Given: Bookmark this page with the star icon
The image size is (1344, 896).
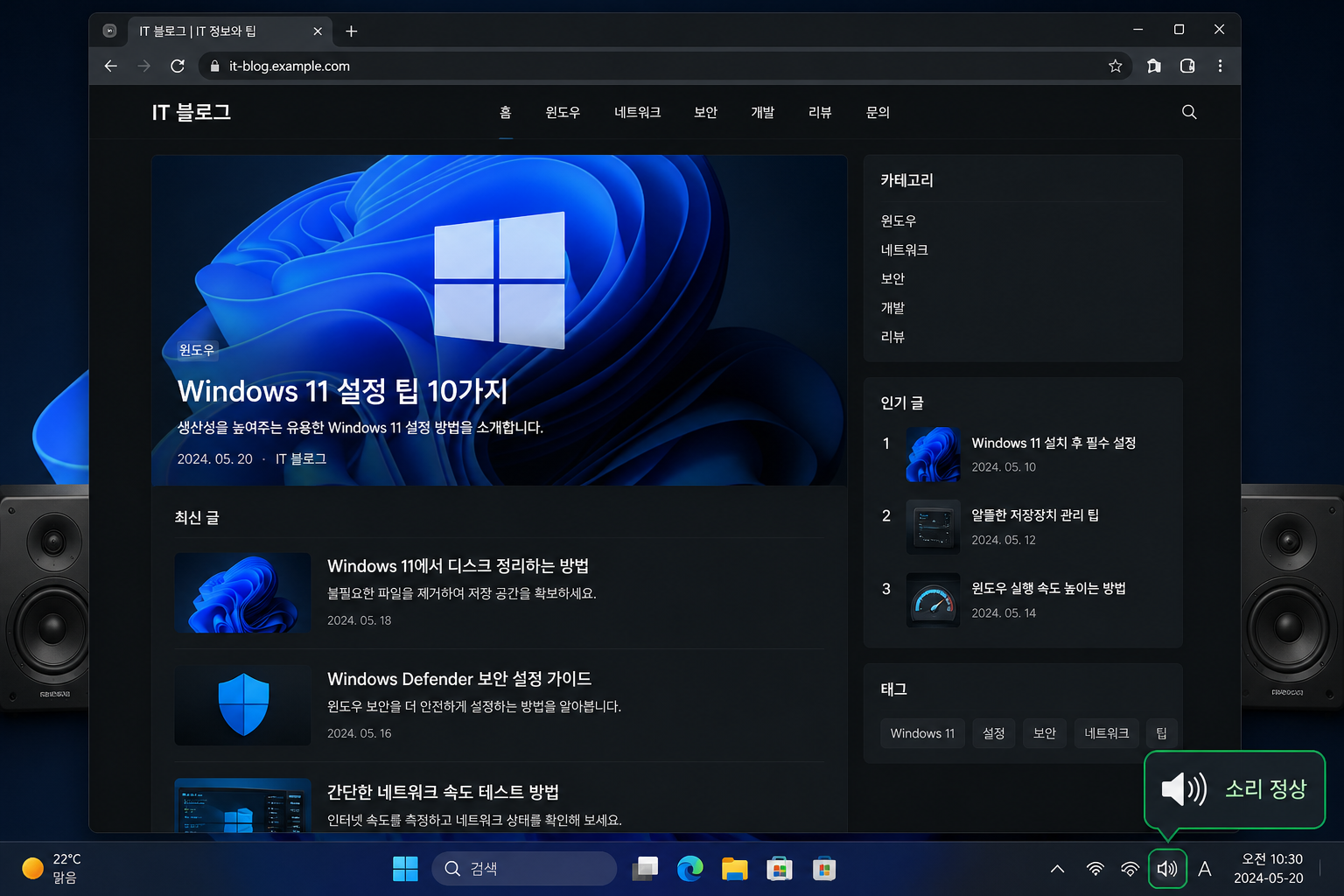Looking at the screenshot, I should [x=1115, y=66].
